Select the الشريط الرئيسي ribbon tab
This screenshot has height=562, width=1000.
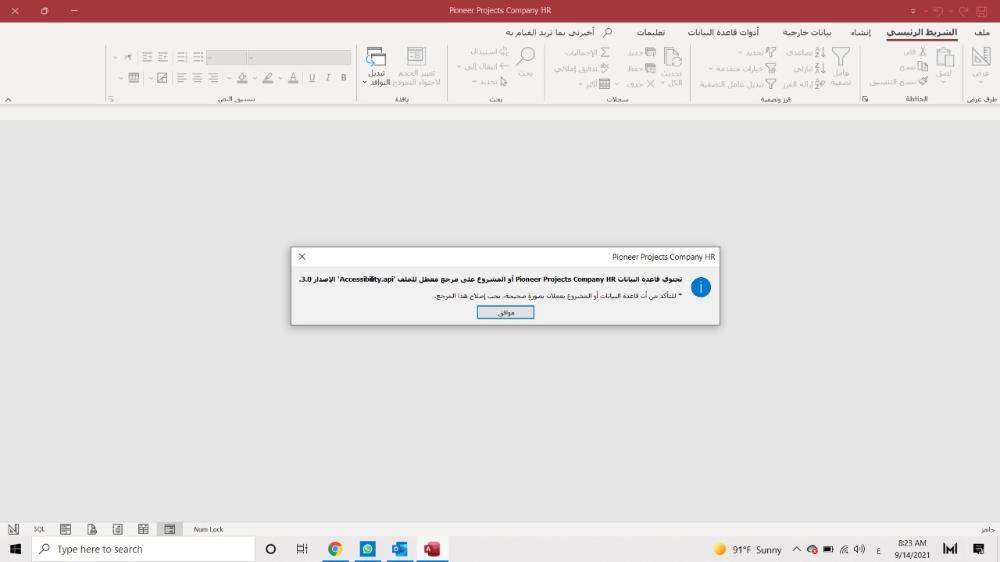click(922, 32)
